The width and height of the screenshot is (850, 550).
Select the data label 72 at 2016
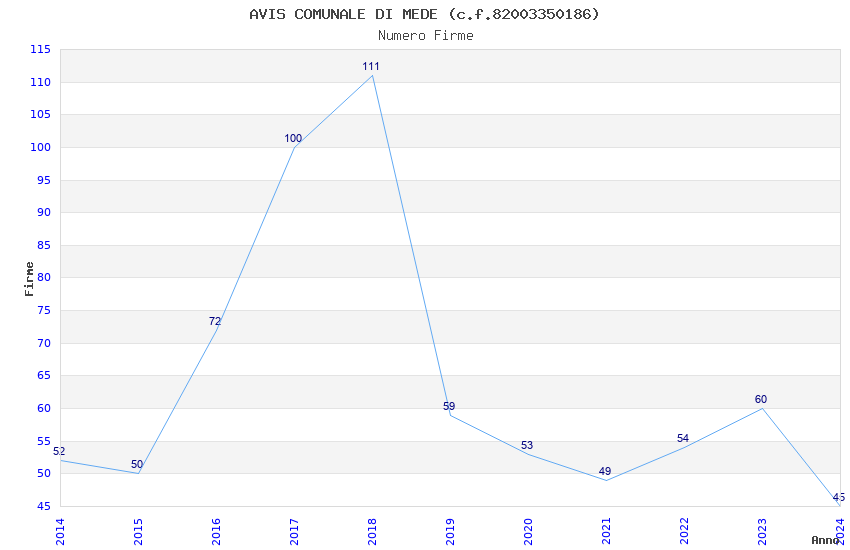pyautogui.click(x=215, y=321)
